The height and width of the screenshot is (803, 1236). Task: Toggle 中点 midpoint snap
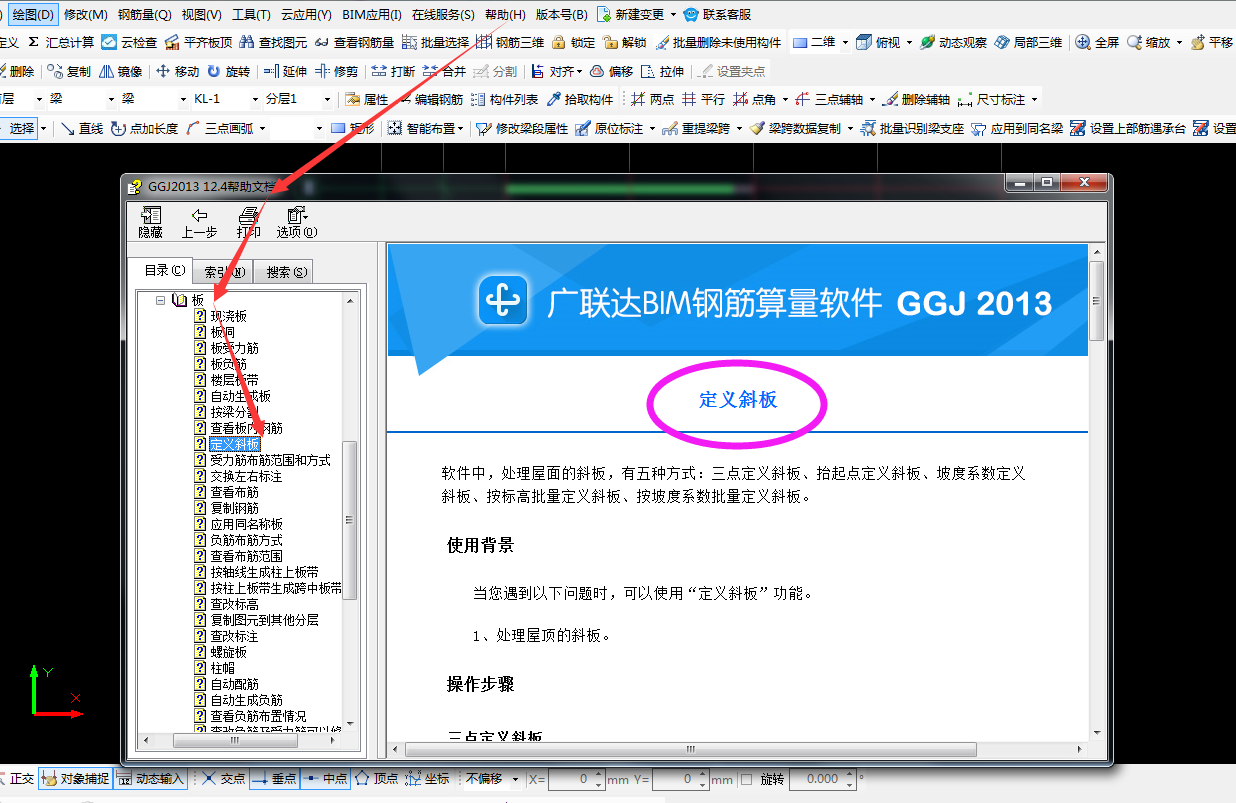click(325, 778)
